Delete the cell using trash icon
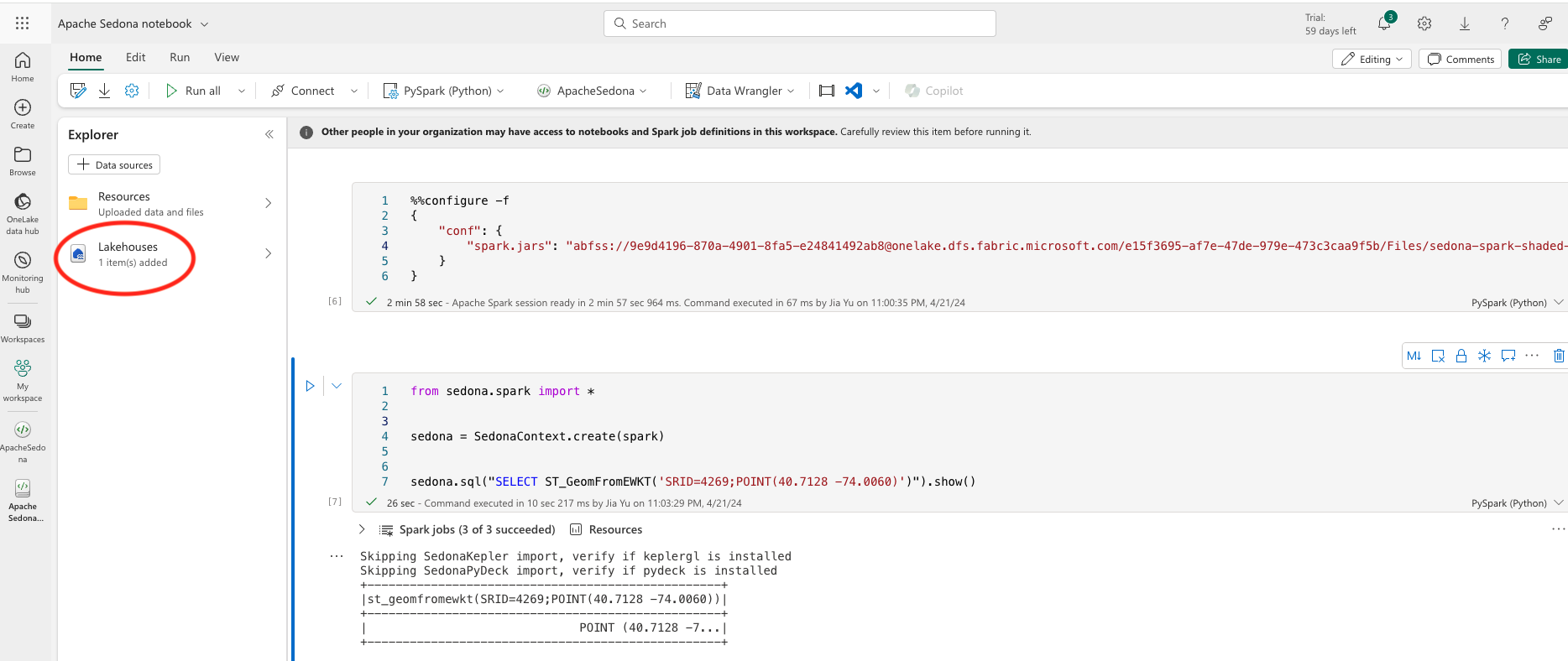The height and width of the screenshot is (661, 1568). tap(1558, 356)
